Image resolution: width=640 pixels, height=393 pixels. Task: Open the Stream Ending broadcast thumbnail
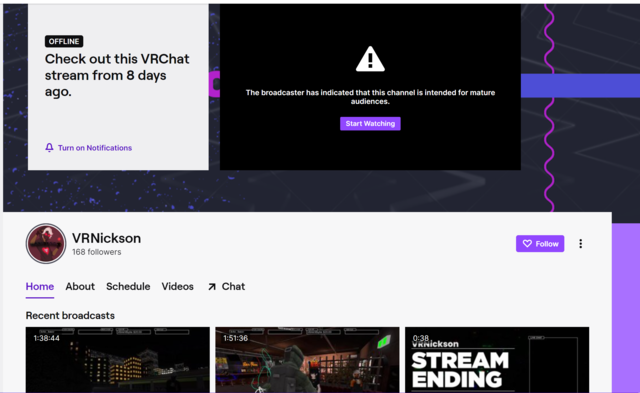click(497, 360)
